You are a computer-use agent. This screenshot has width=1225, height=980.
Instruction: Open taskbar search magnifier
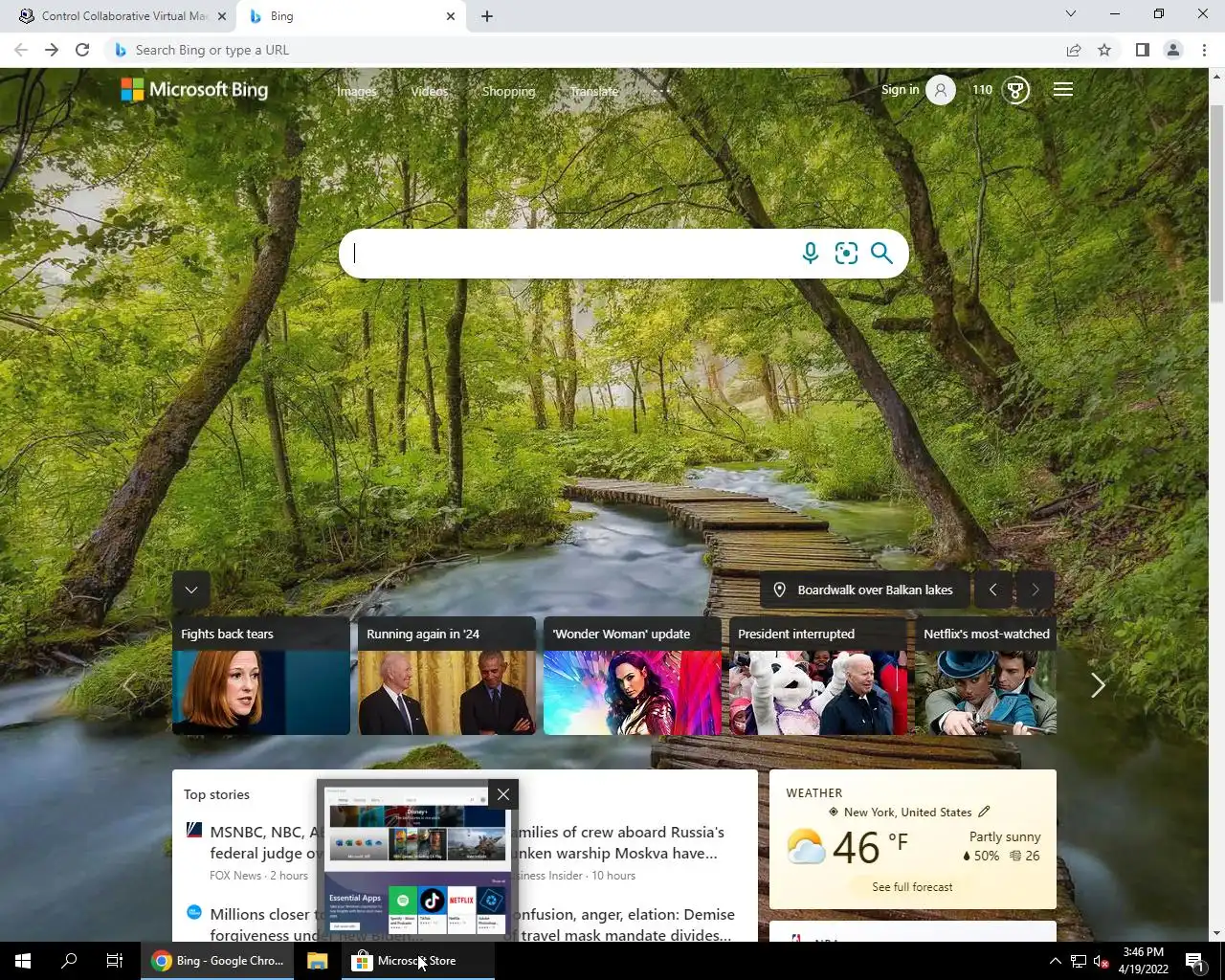(69, 961)
